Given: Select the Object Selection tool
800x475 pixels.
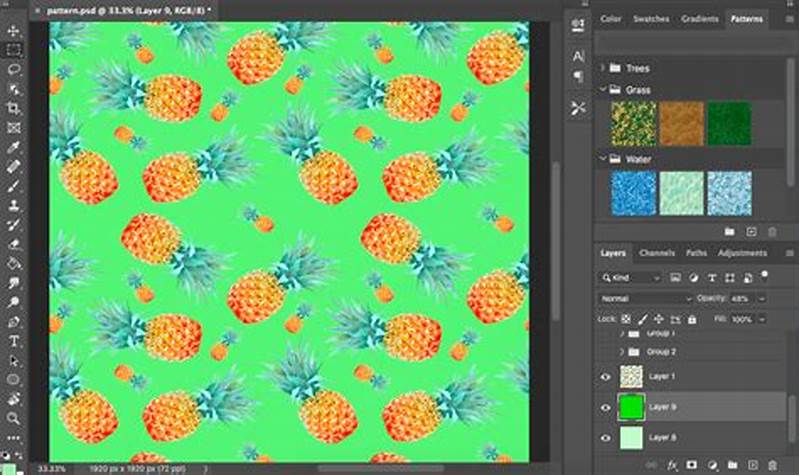Looking at the screenshot, I should pos(14,89).
